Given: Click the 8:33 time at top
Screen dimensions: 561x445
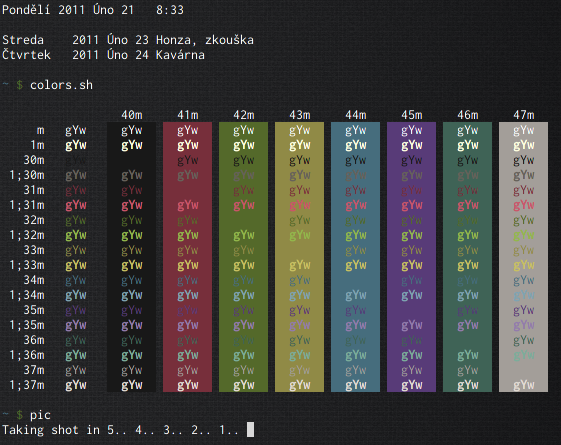Looking at the screenshot, I should click(170, 10).
